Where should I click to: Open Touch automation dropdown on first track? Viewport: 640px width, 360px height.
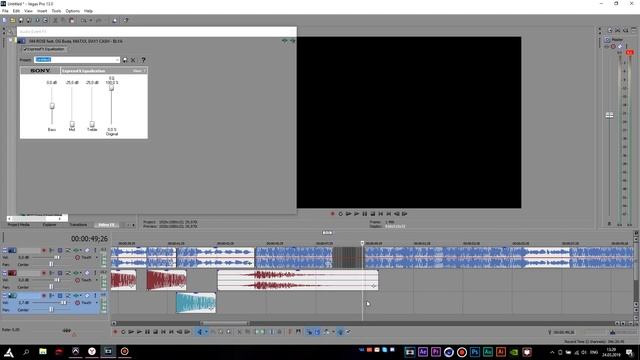pyautogui.click(x=97, y=258)
